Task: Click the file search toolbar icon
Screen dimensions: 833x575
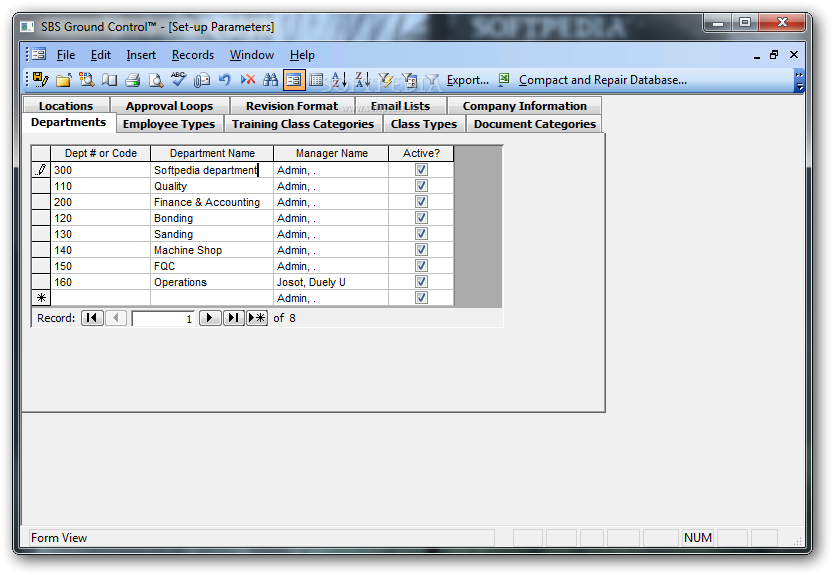Action: click(x=87, y=80)
